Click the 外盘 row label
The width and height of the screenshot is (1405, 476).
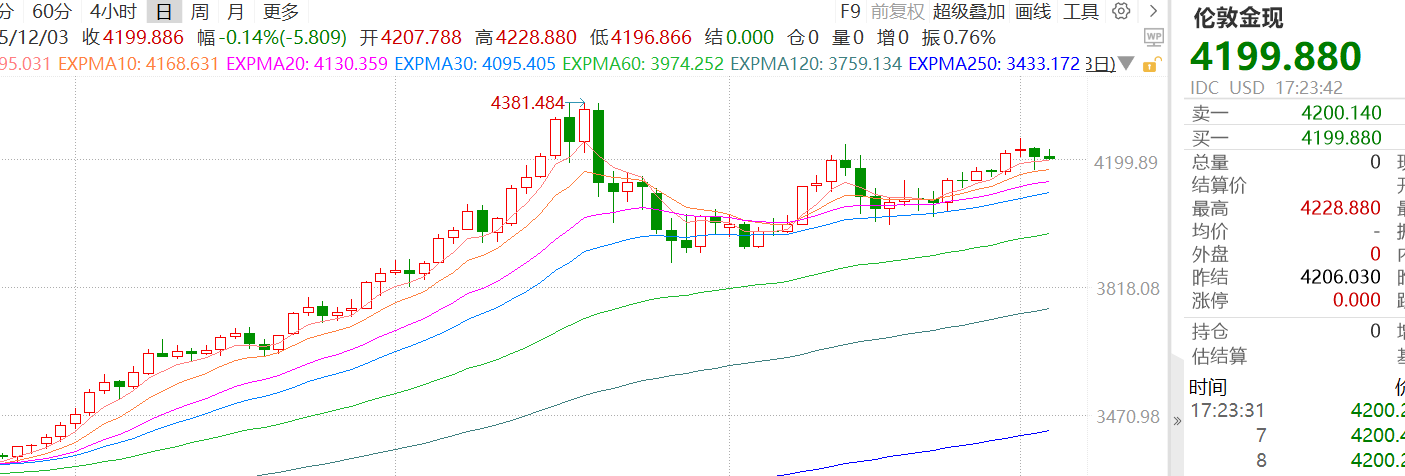(1211, 254)
